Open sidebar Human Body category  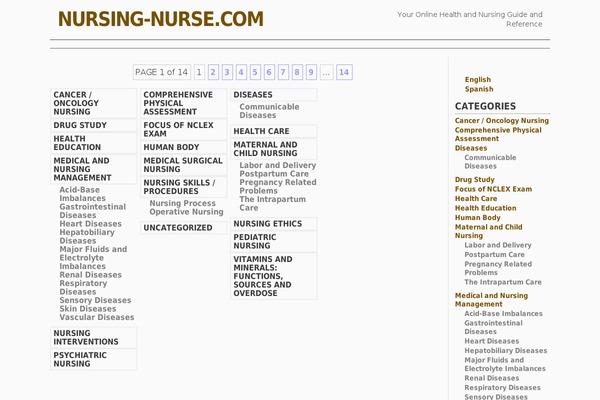(478, 218)
